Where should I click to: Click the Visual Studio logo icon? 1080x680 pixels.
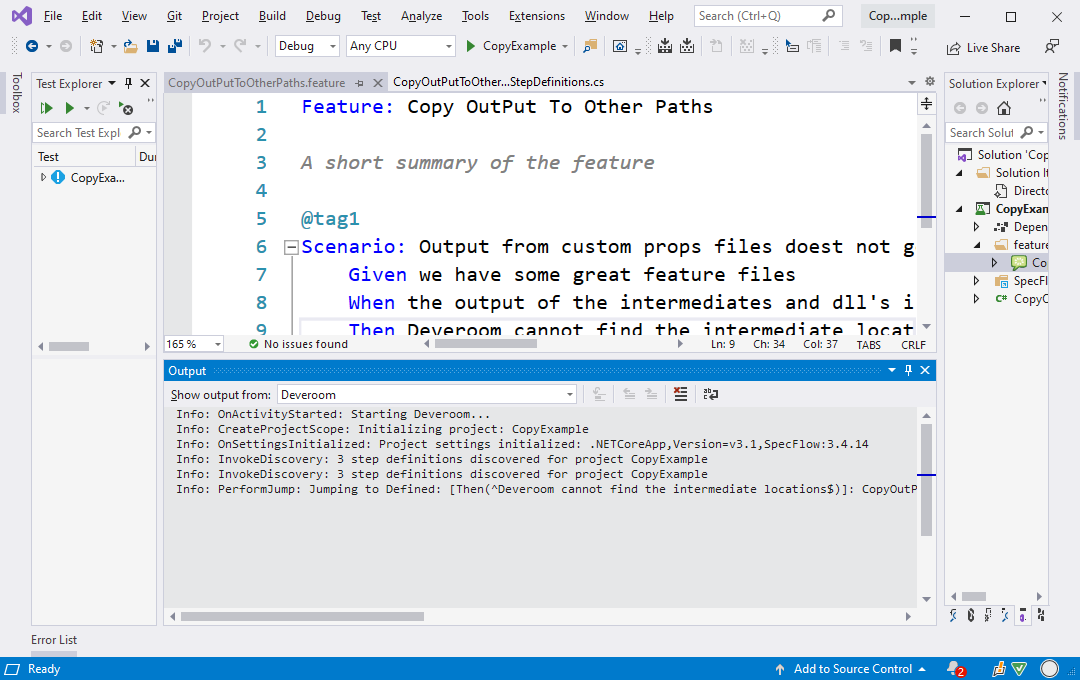pos(21,16)
